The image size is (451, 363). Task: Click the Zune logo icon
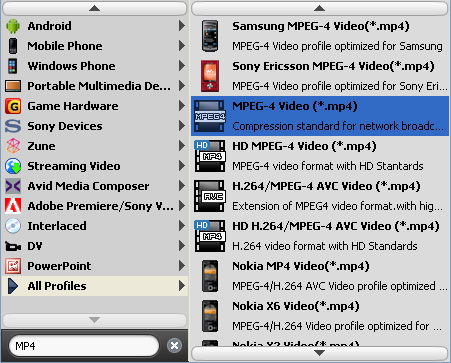[13, 146]
